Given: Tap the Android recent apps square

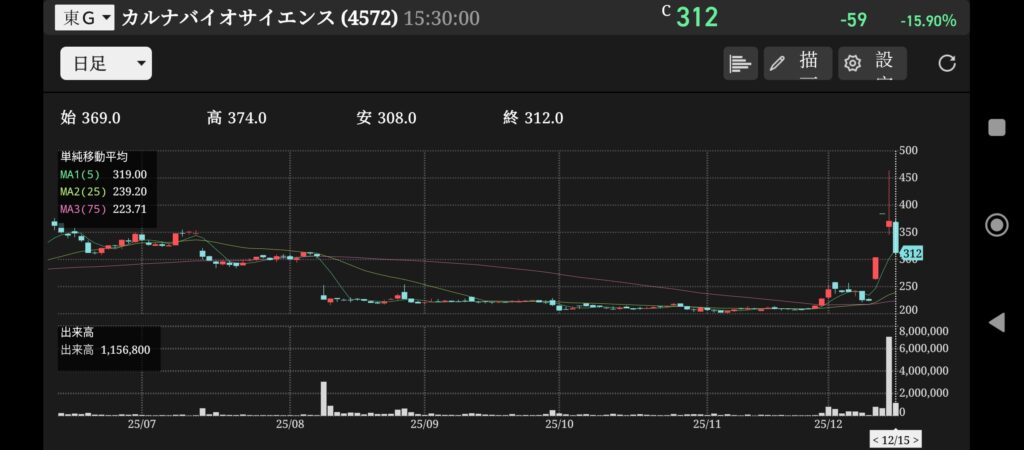Looking at the screenshot, I should click(996, 127).
